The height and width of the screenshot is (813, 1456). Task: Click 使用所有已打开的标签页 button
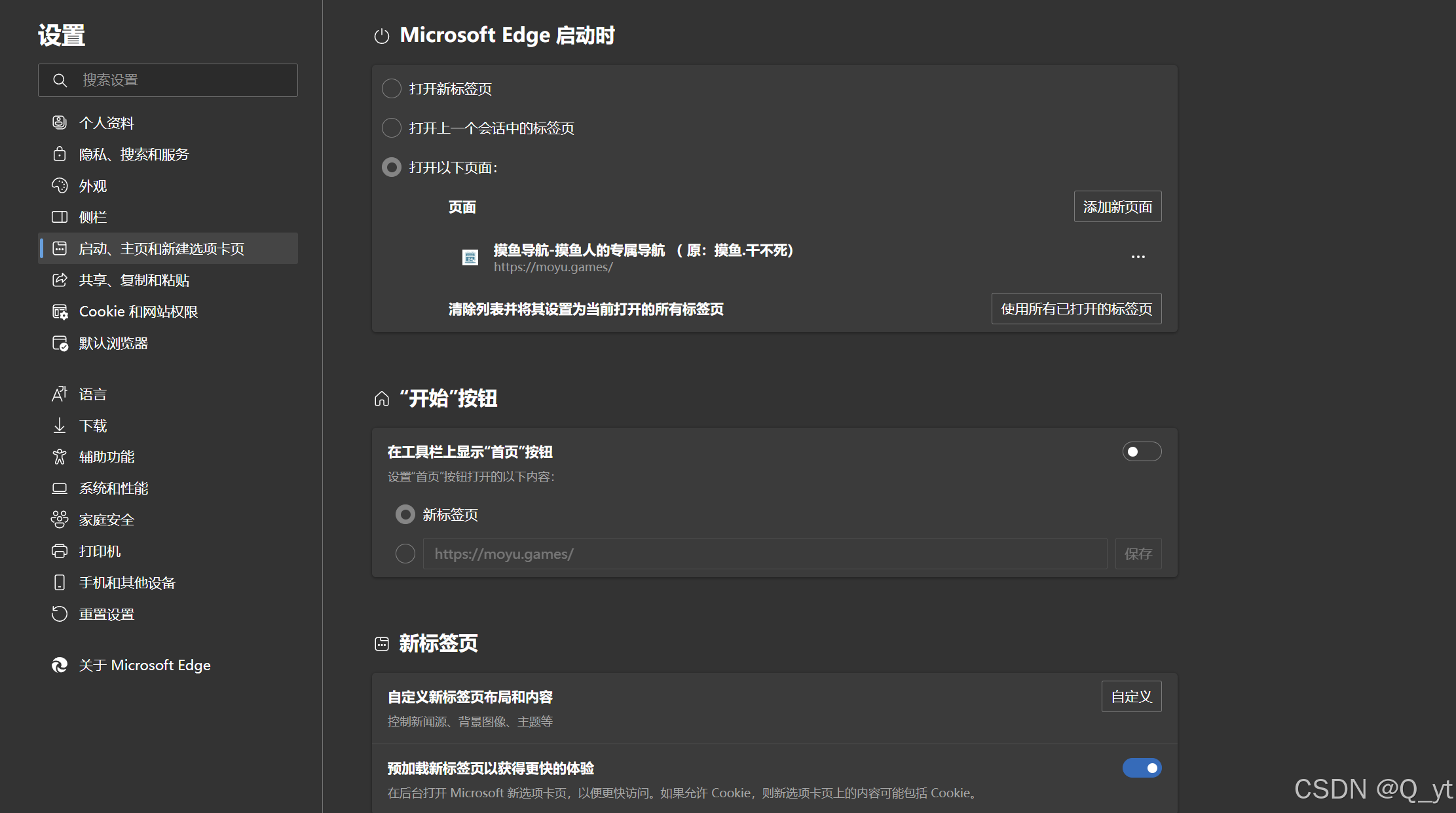[x=1076, y=309]
